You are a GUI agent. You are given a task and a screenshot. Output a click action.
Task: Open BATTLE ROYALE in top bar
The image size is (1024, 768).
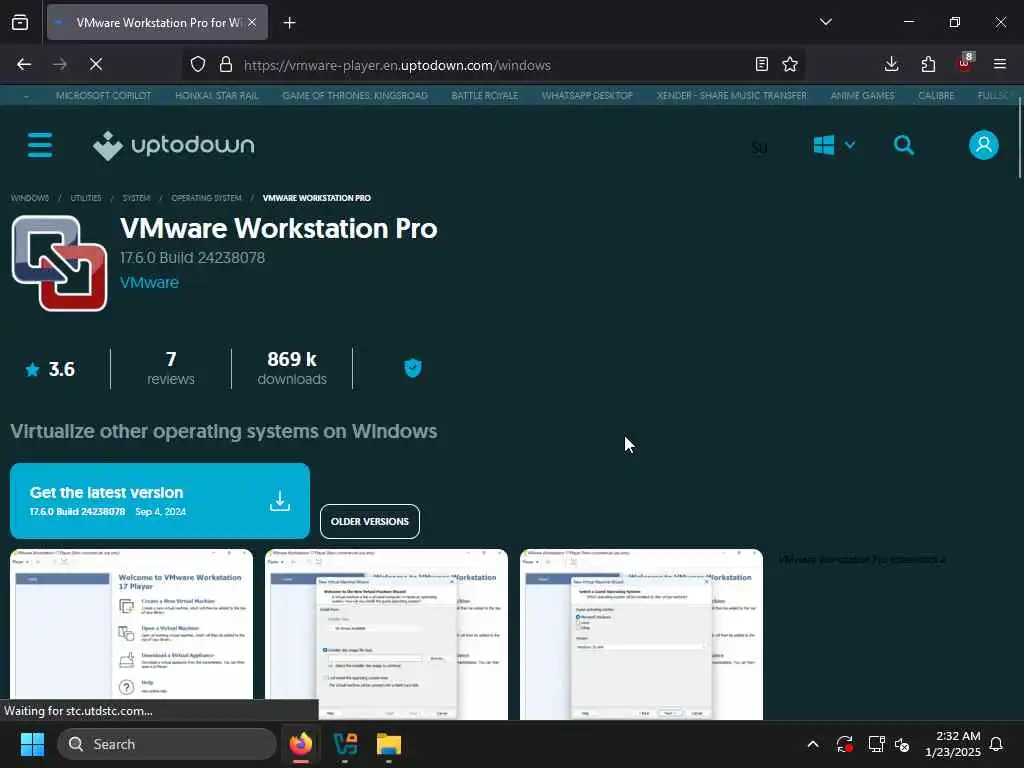[485, 95]
